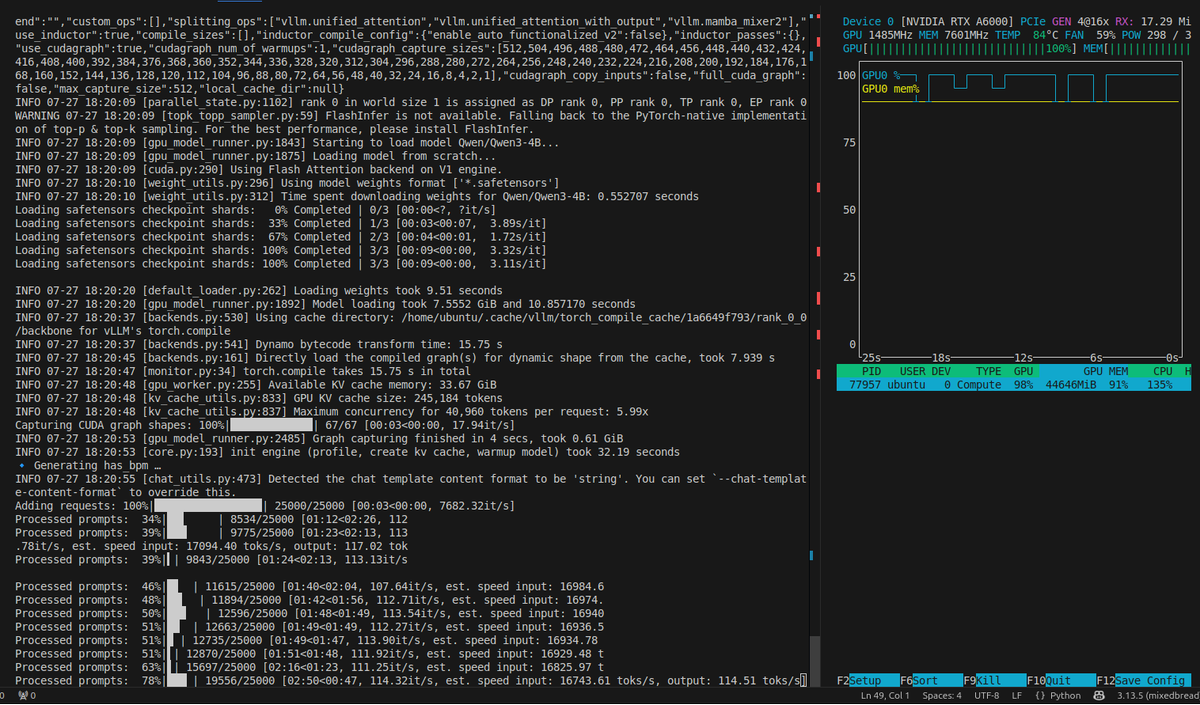The height and width of the screenshot is (705, 1200).
Task: Open encoding selector showing UTF-8
Action: point(988,695)
